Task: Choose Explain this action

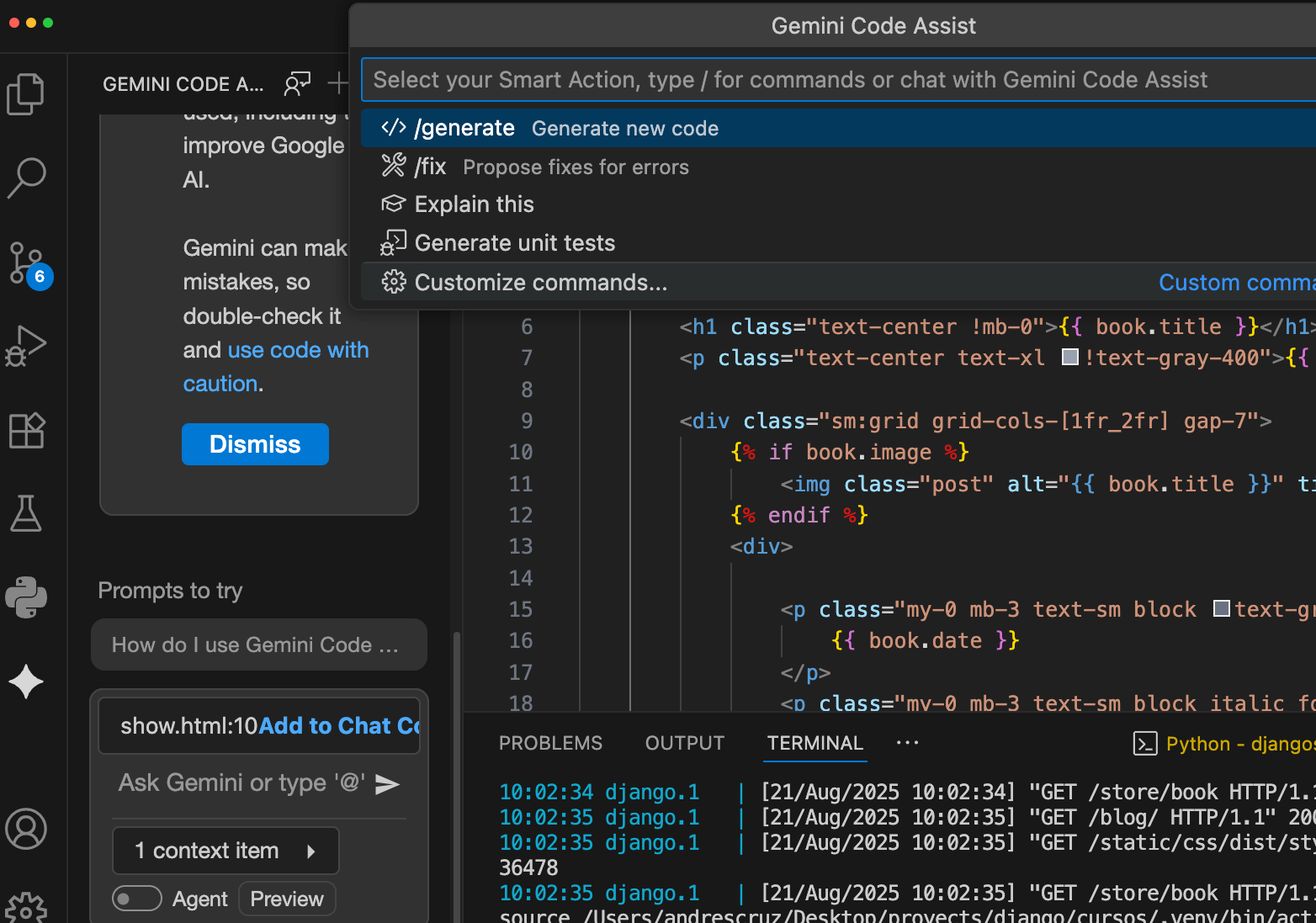Action: 838,204
